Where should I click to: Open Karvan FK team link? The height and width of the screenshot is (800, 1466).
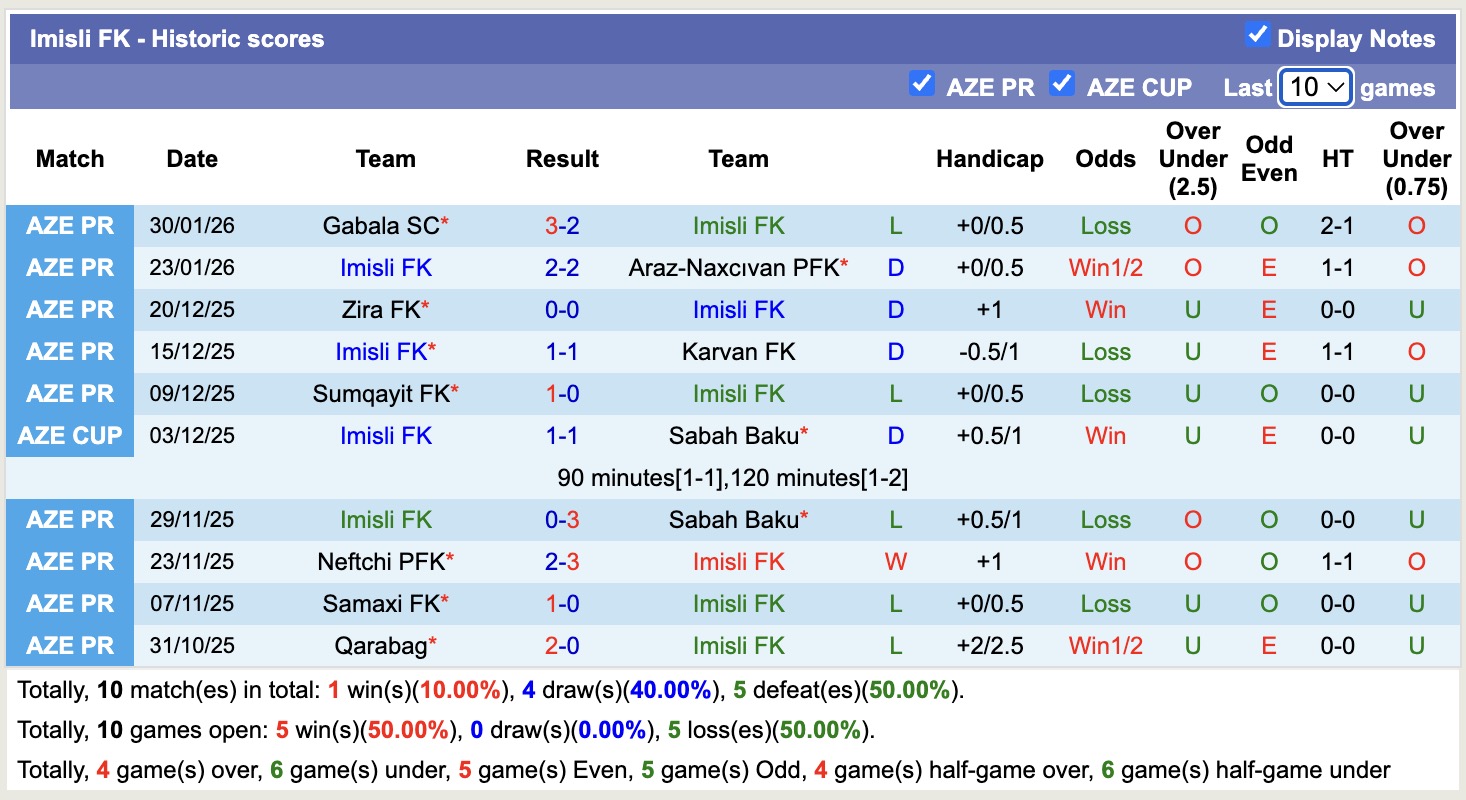738,352
